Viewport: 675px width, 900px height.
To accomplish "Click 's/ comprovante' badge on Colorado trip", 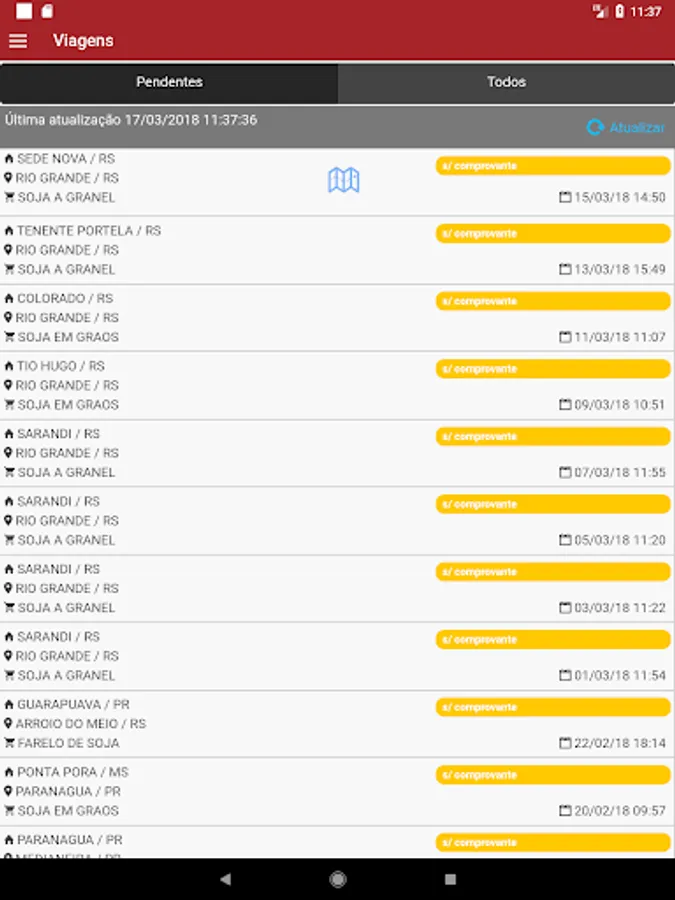I will tap(553, 301).
